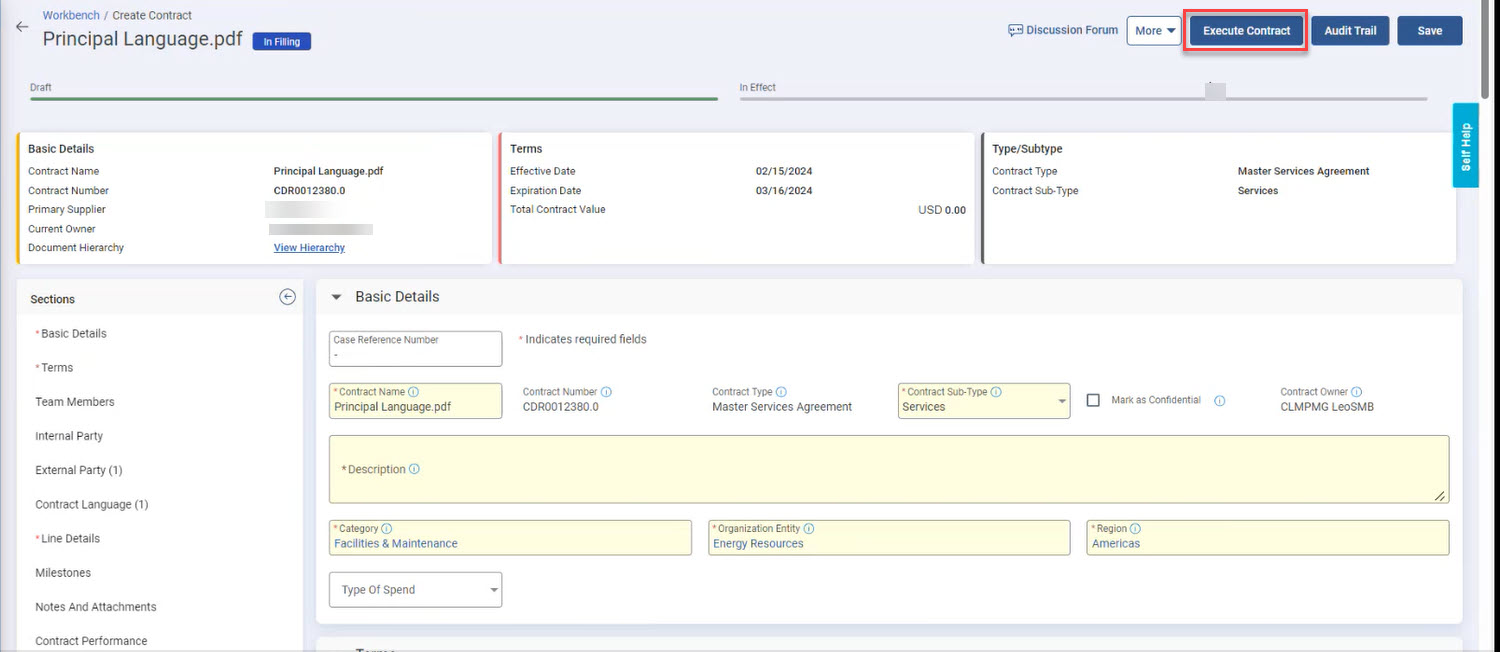
Task: Click the Organization Entity info icon
Action: click(x=809, y=528)
